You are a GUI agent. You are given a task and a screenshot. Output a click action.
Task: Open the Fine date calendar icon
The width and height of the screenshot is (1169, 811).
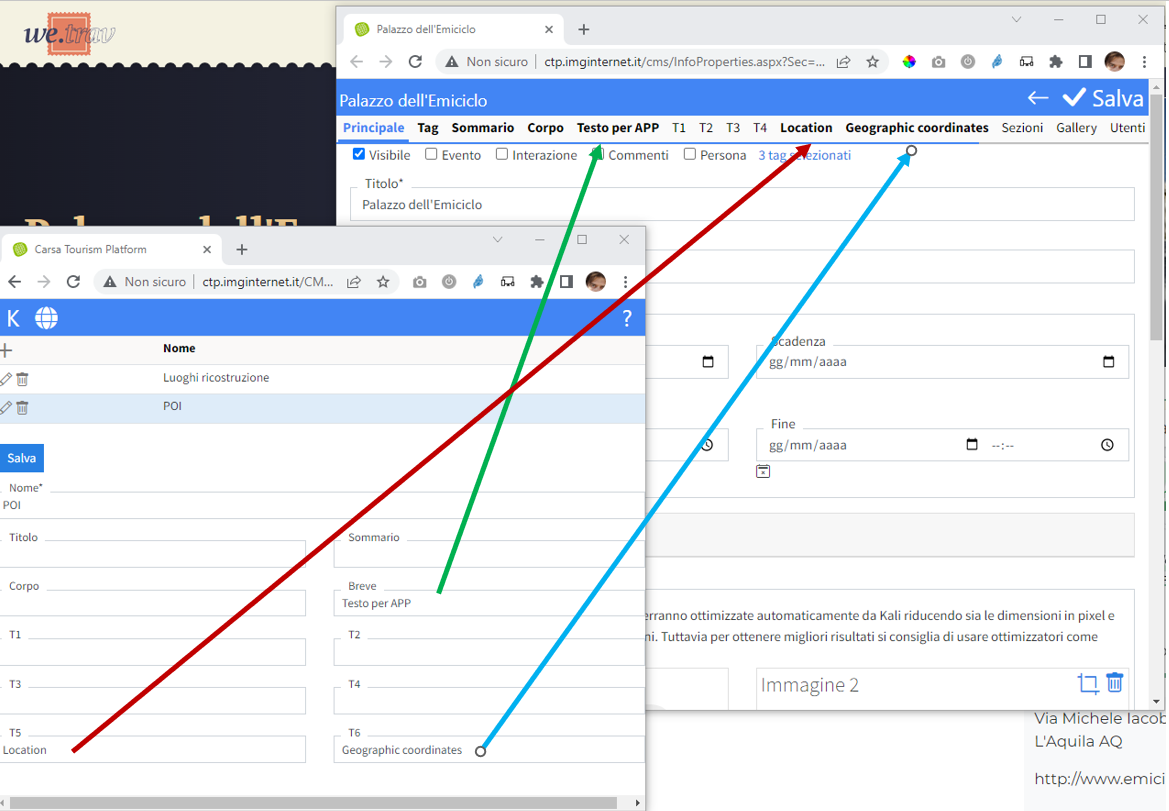[971, 444]
